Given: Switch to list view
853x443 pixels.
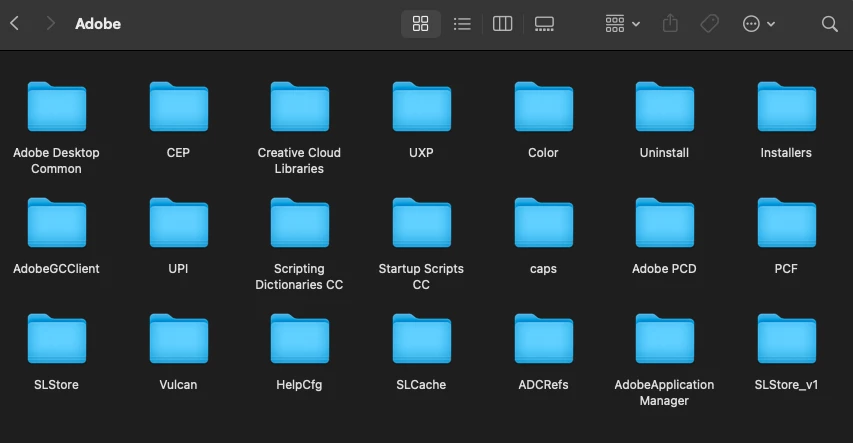Looking at the screenshot, I should (x=462, y=23).
